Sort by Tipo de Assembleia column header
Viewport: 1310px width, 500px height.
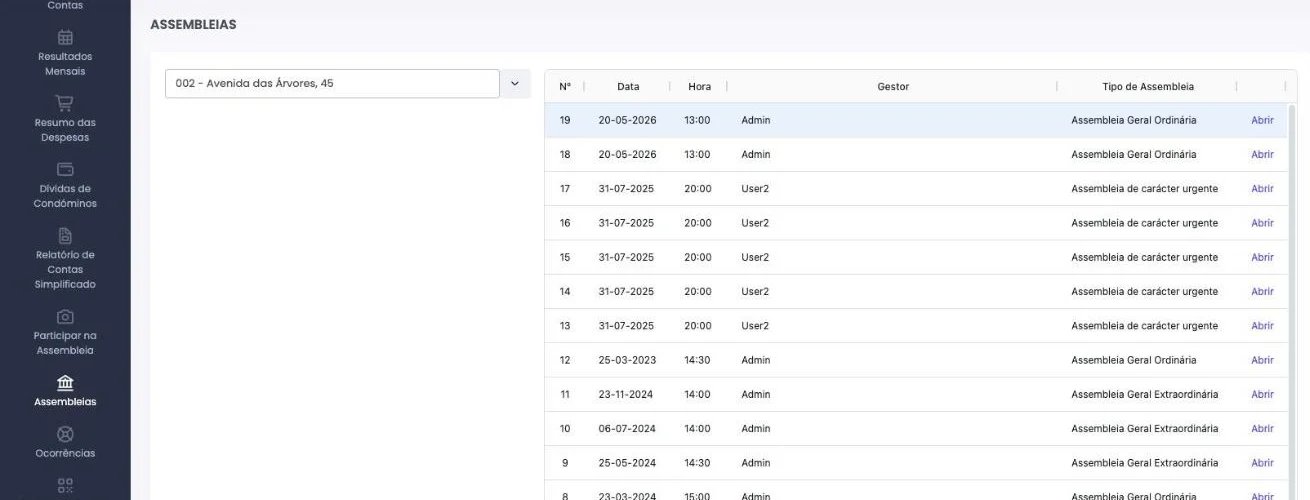pyautogui.click(x=1148, y=87)
